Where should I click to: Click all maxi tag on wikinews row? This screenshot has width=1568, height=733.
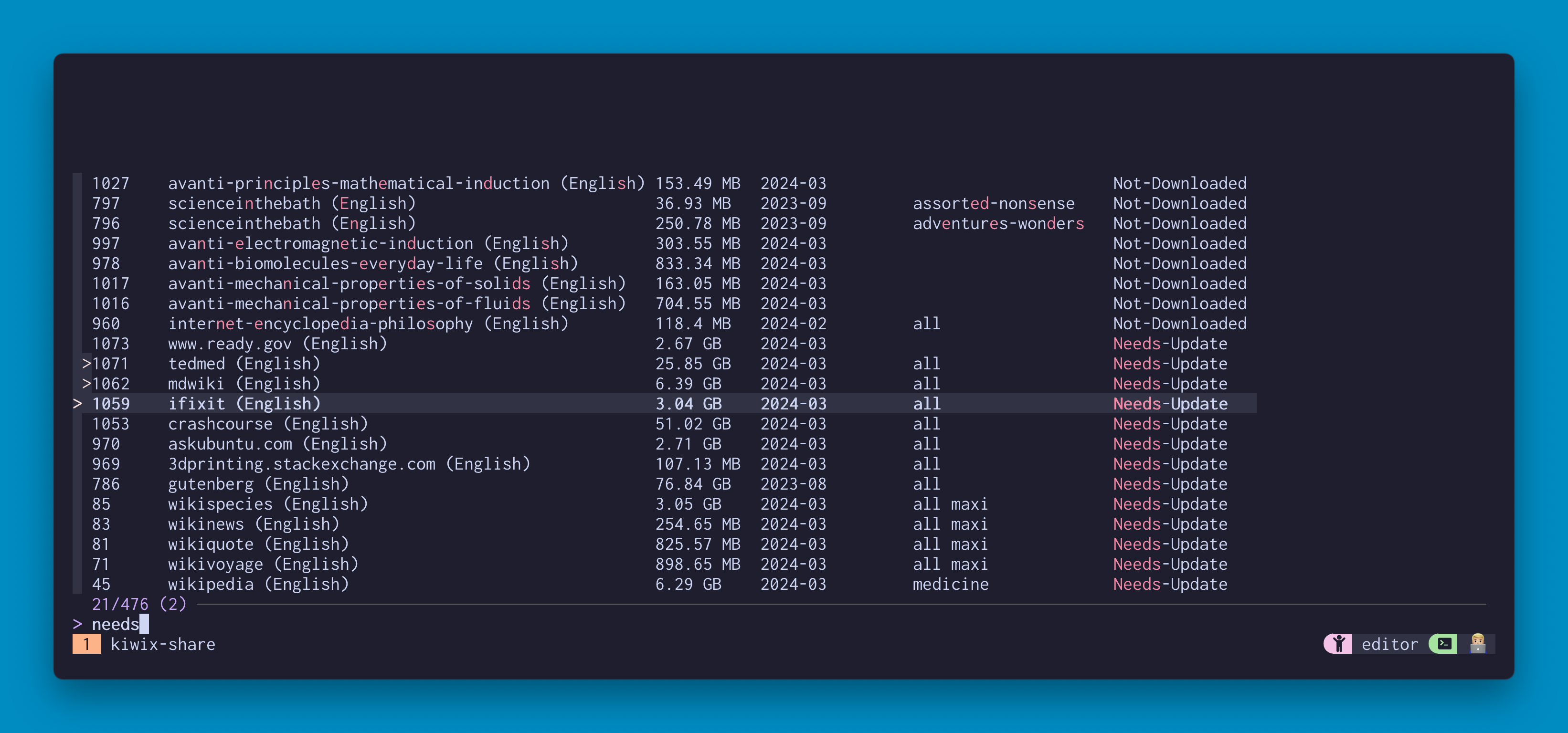(950, 524)
